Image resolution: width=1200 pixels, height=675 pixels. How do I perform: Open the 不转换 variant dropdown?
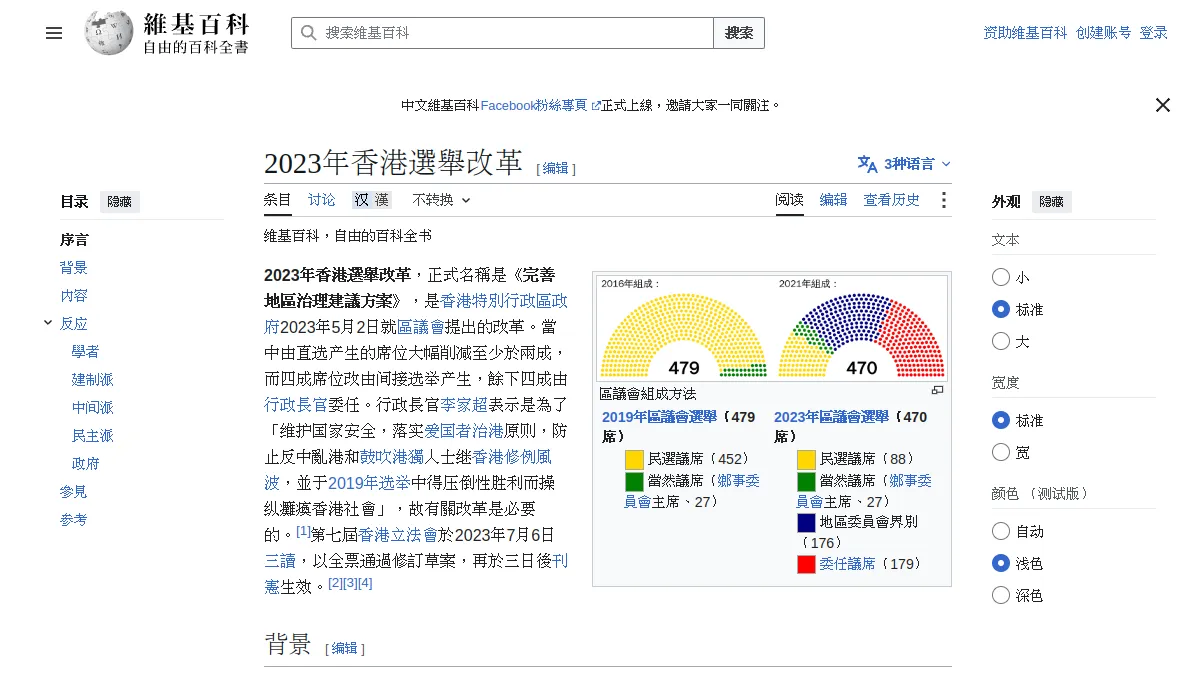pyautogui.click(x=441, y=200)
